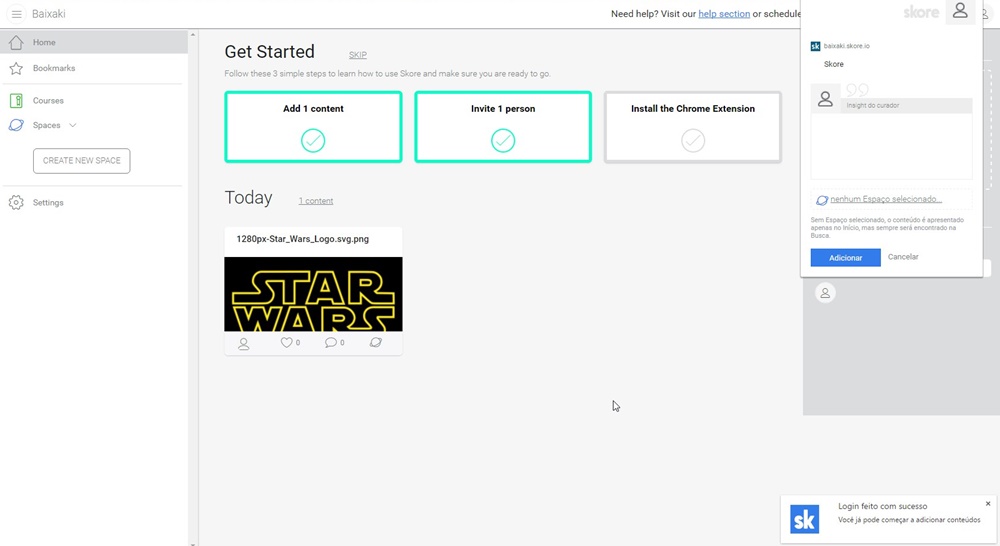This screenshot has height=546, width=1000.
Task: Click the planet space icon on the card
Action: (376, 342)
